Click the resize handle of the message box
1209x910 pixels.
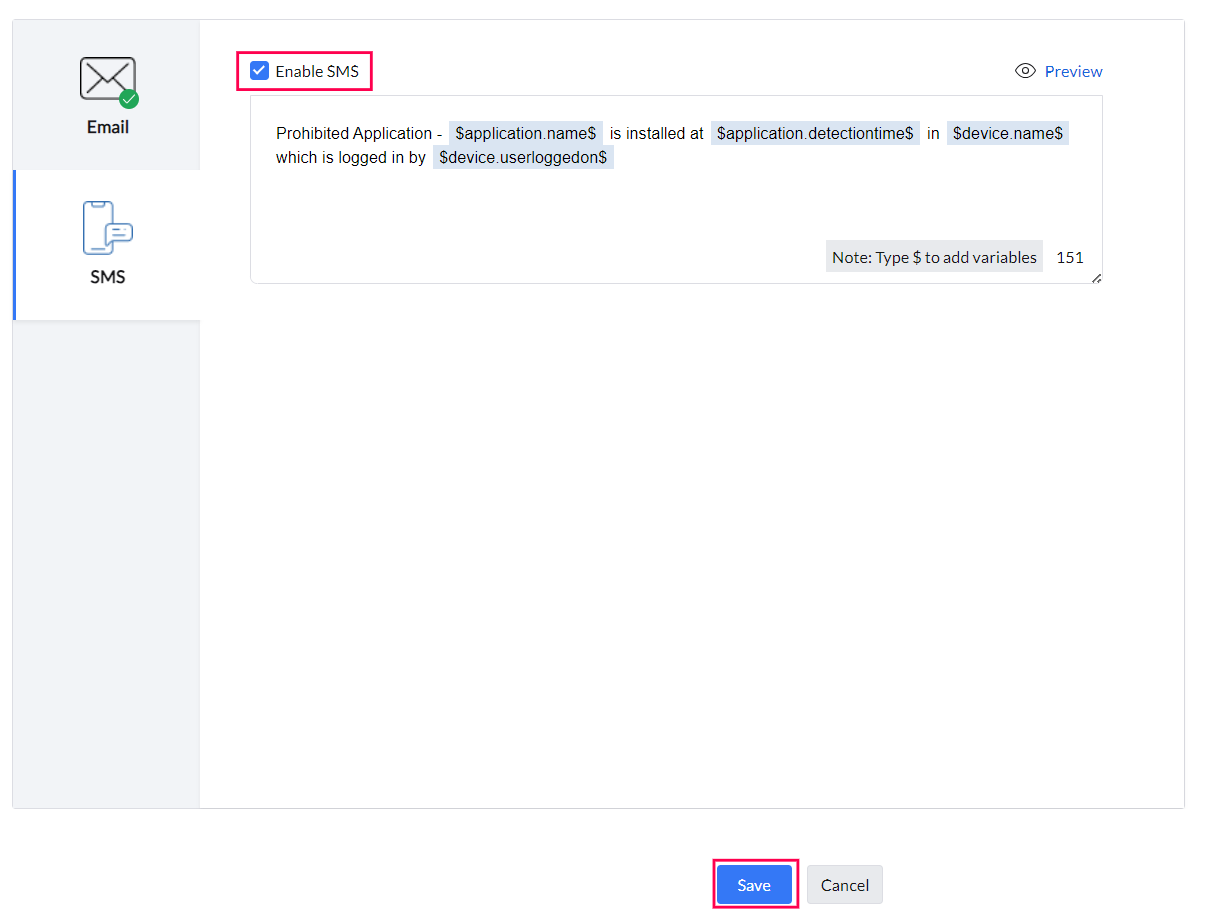(1097, 279)
